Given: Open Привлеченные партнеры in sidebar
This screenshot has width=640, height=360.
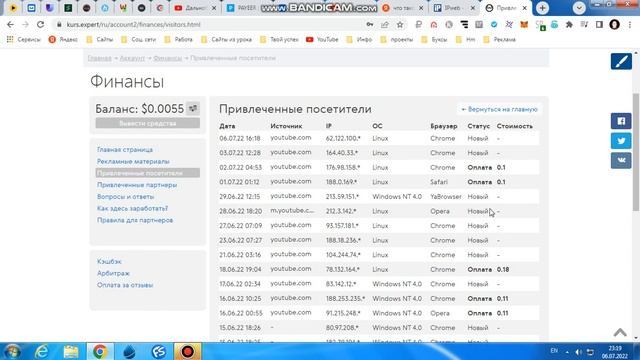Looking at the screenshot, I should (x=137, y=185).
